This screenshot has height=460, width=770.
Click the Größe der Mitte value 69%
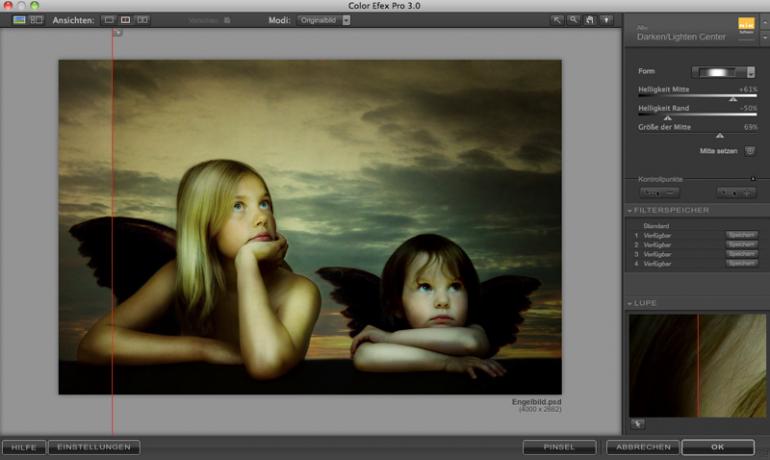point(750,127)
